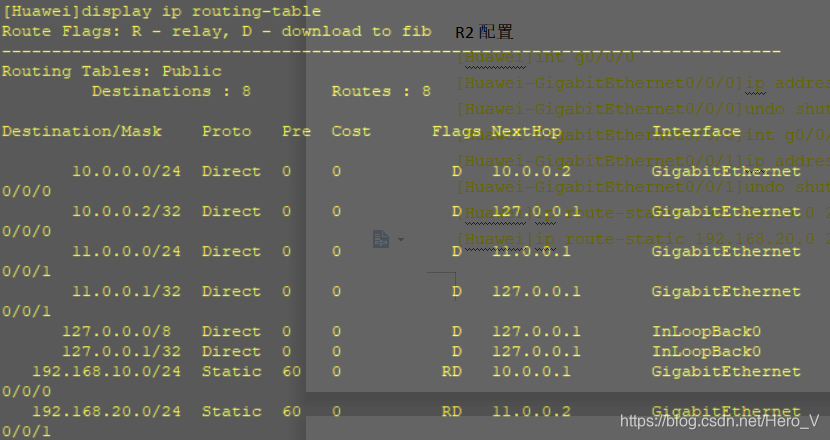Click the 'Interface' column header
The height and width of the screenshot is (440, 830).
click(x=696, y=131)
